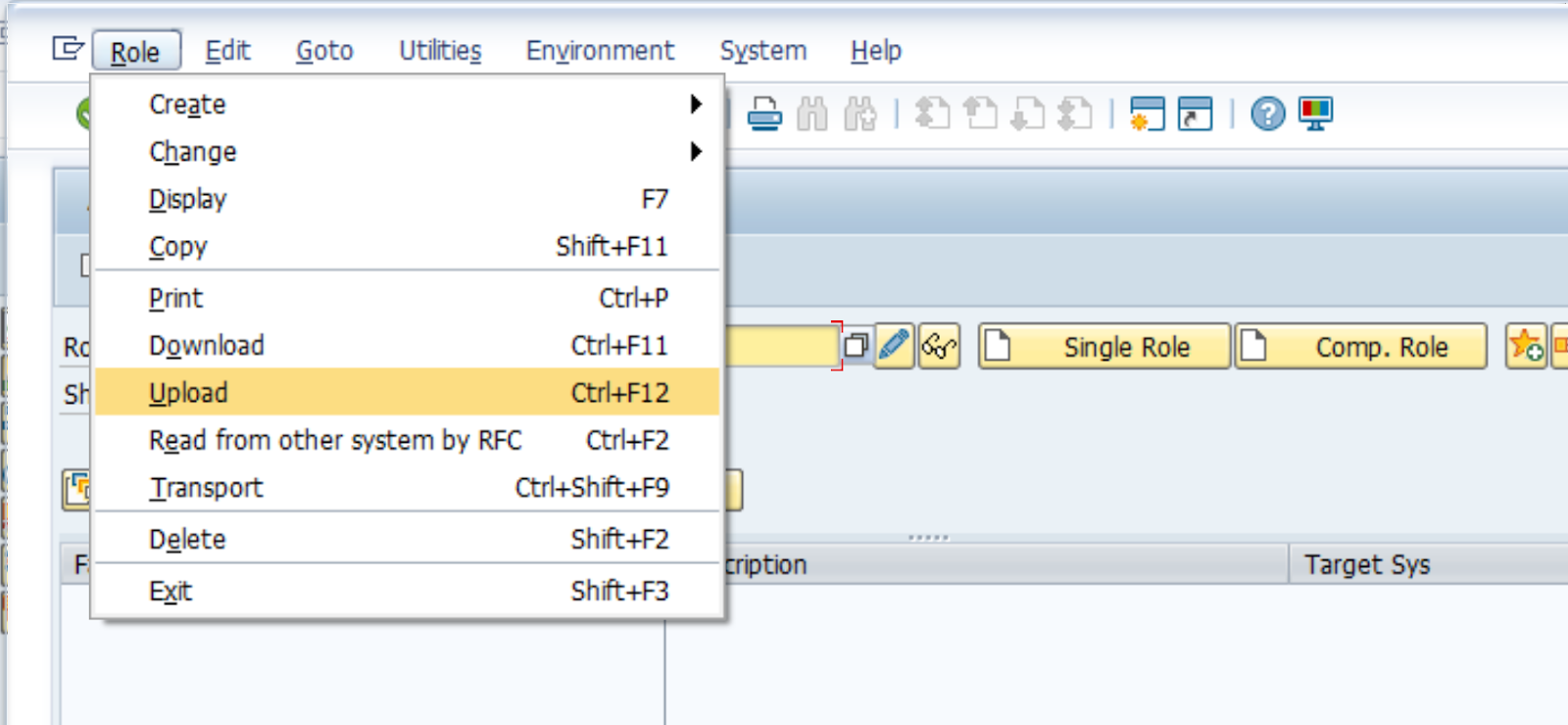Open the Utilities menu
The width and height of the screenshot is (1568, 725).
tap(440, 51)
